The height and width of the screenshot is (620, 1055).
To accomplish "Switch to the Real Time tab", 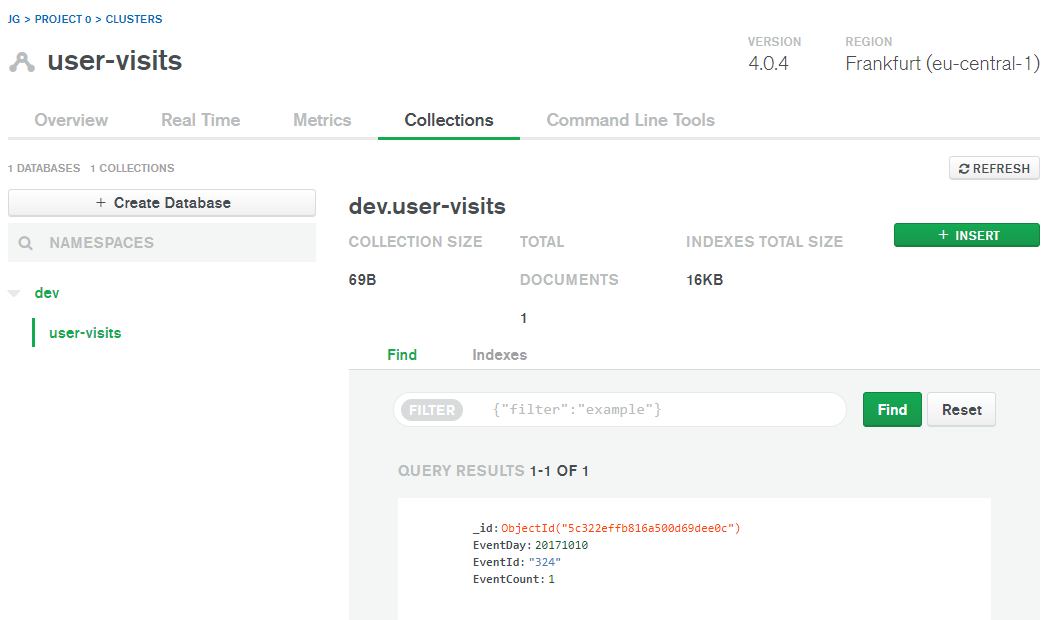I will (200, 120).
